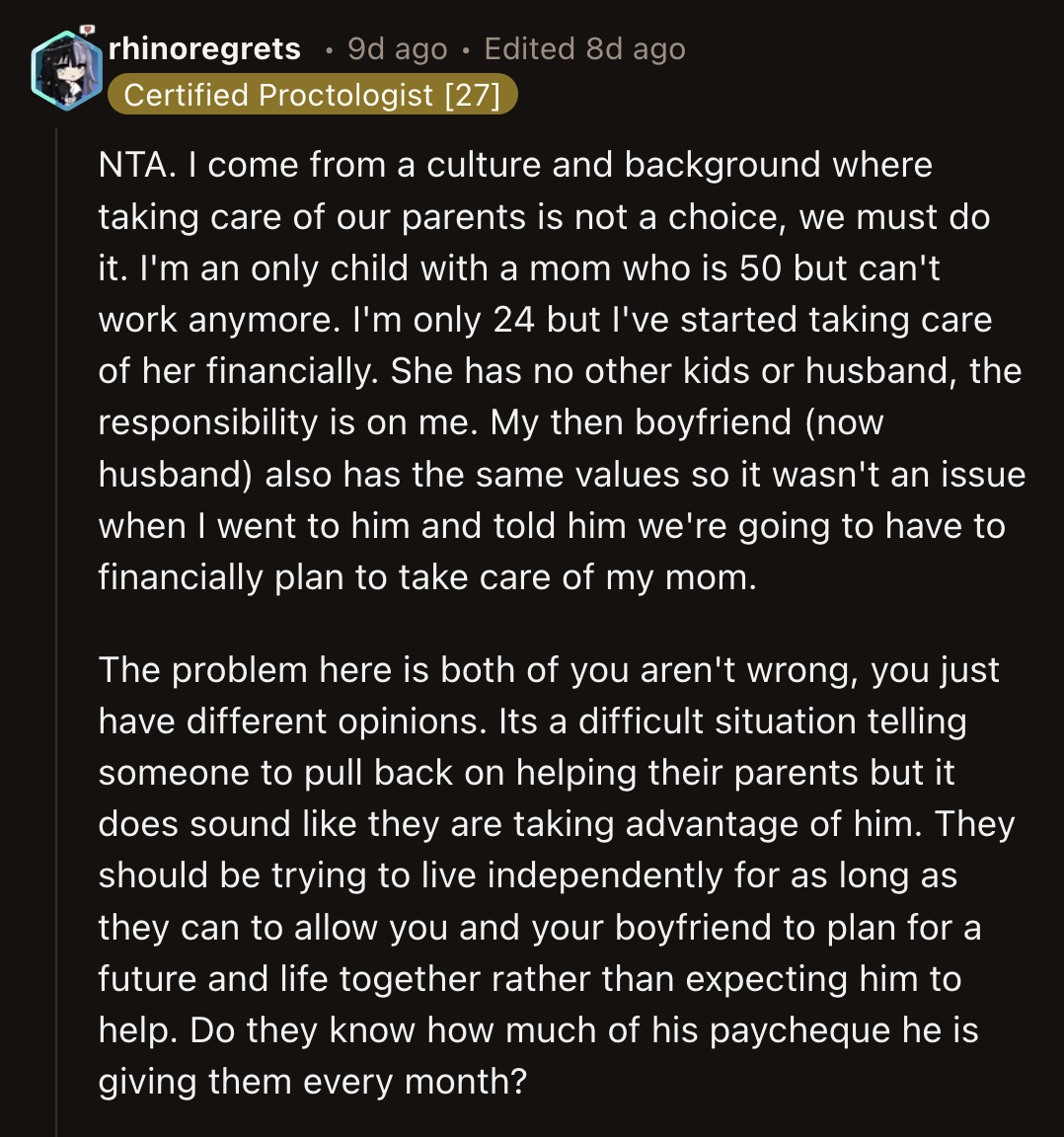Open the commenter's Gacha-style avatar image
The width and height of the screenshot is (1064, 1137).
pos(67,69)
